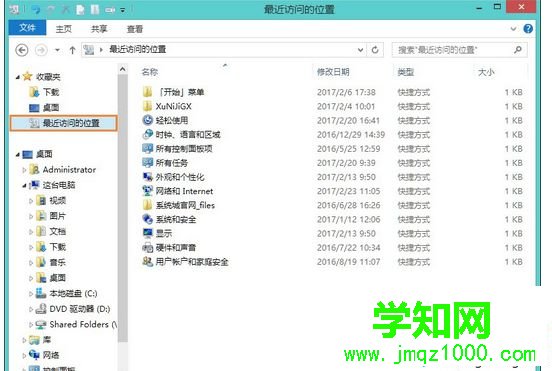Select the 网络和 Internet shortcut icon
The height and width of the screenshot is (371, 552).
[148, 191]
